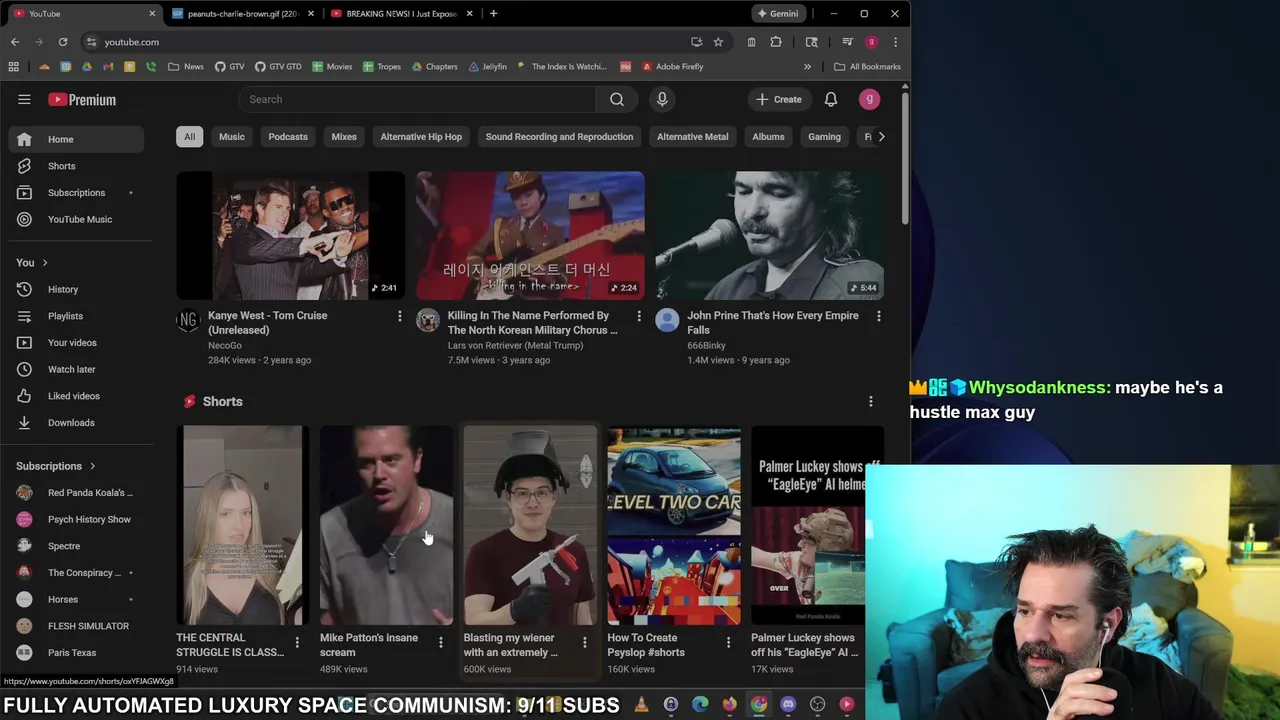
Task: Open Playlists in sidebar
Action: 76,316
